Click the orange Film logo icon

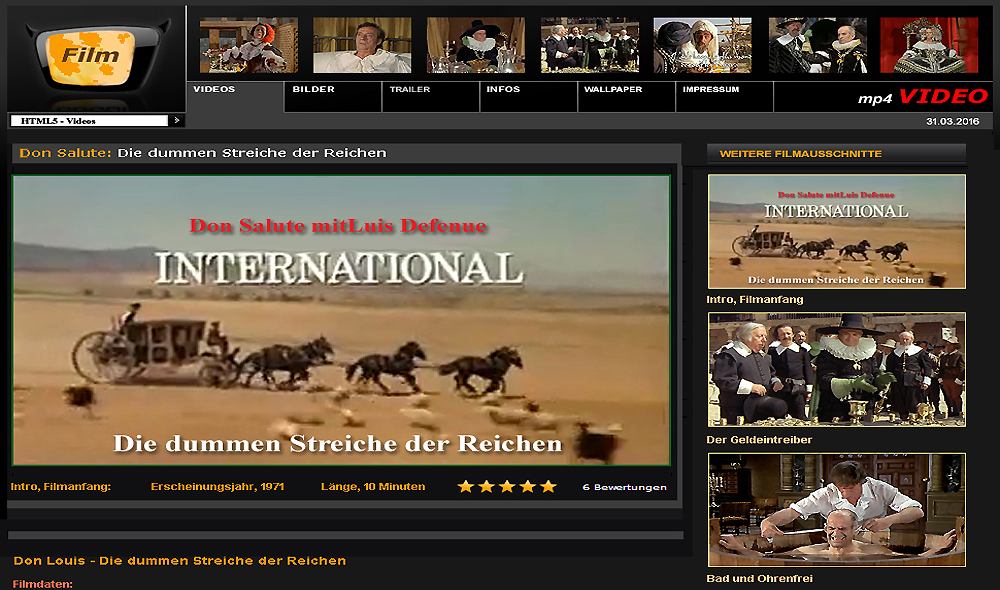[92, 56]
